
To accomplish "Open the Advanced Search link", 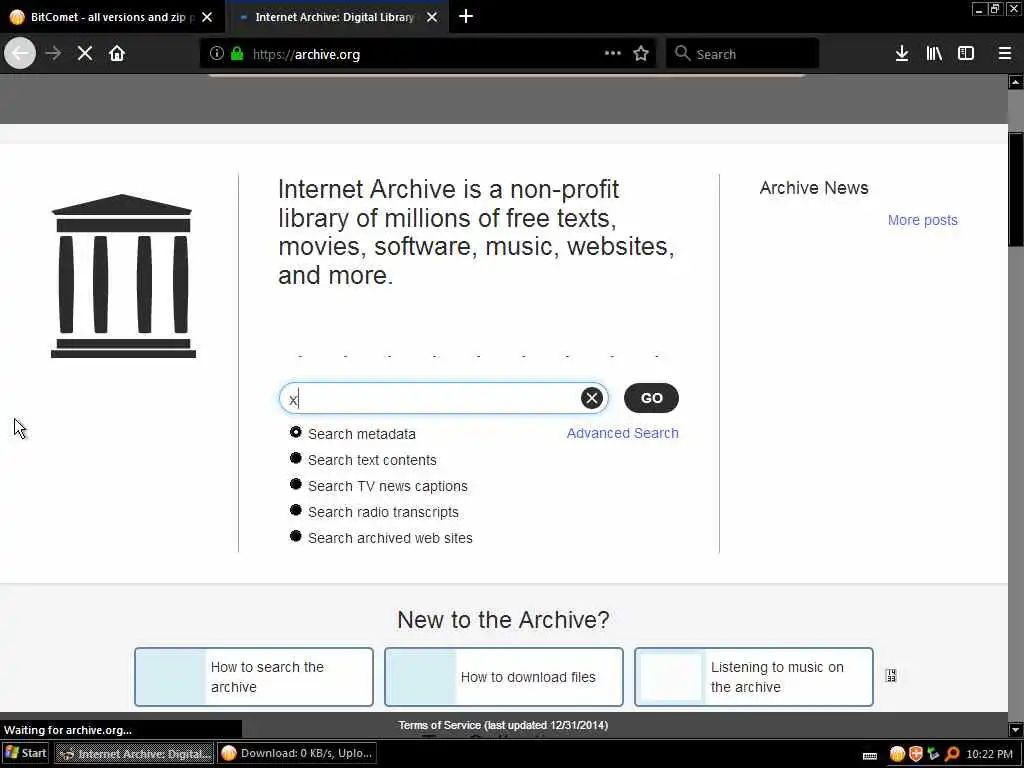I will (622, 433).
